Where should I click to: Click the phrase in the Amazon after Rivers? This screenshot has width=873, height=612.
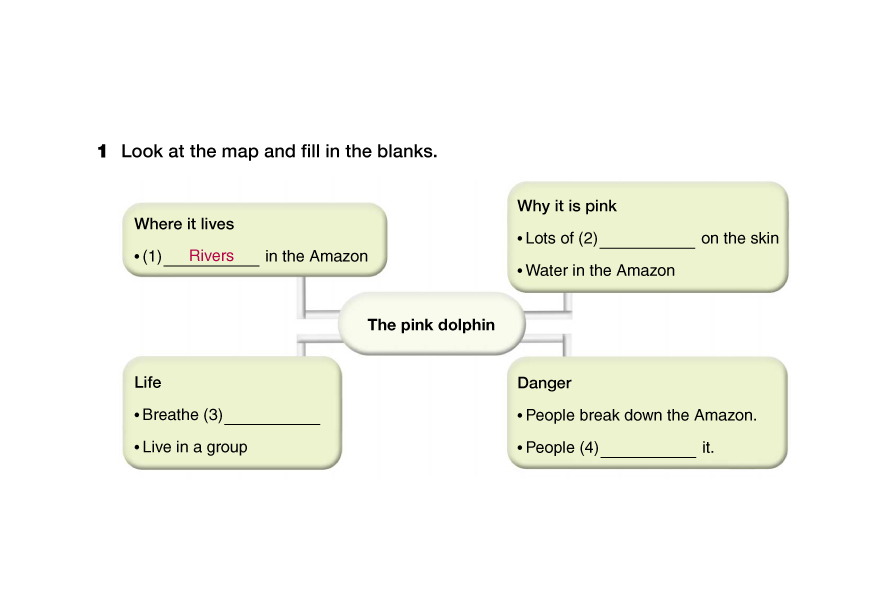coord(316,256)
